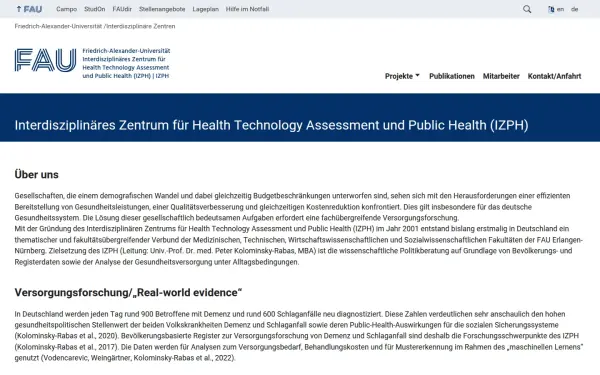This screenshot has width=600, height=375.
Task: Open the Mitarbeiter menu item
Action: [x=501, y=76]
